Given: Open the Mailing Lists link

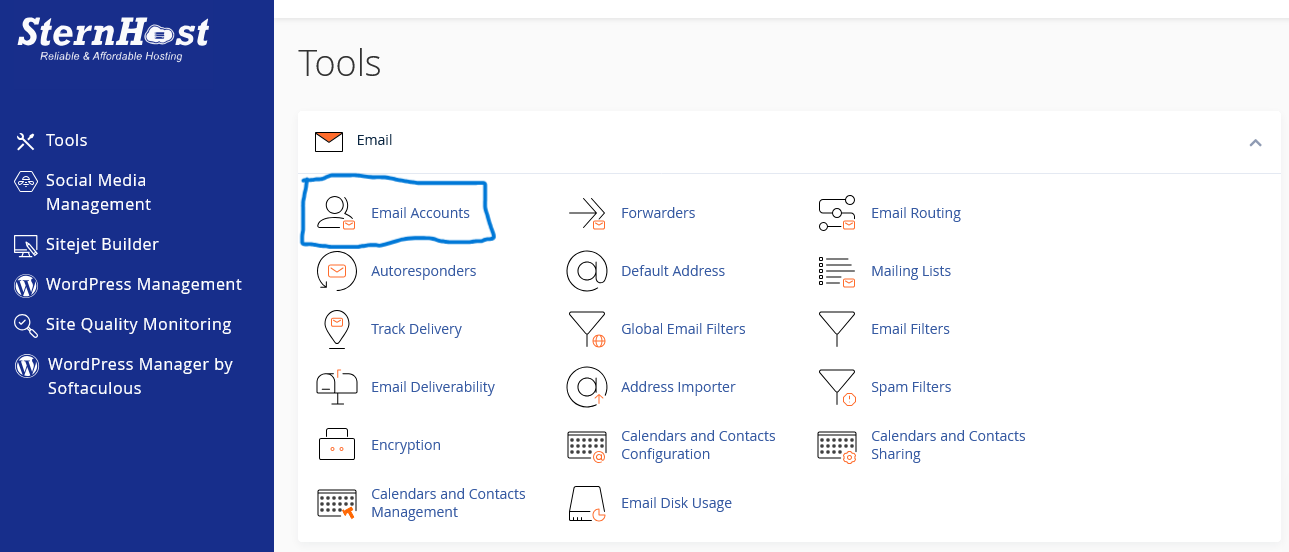Looking at the screenshot, I should [910, 271].
